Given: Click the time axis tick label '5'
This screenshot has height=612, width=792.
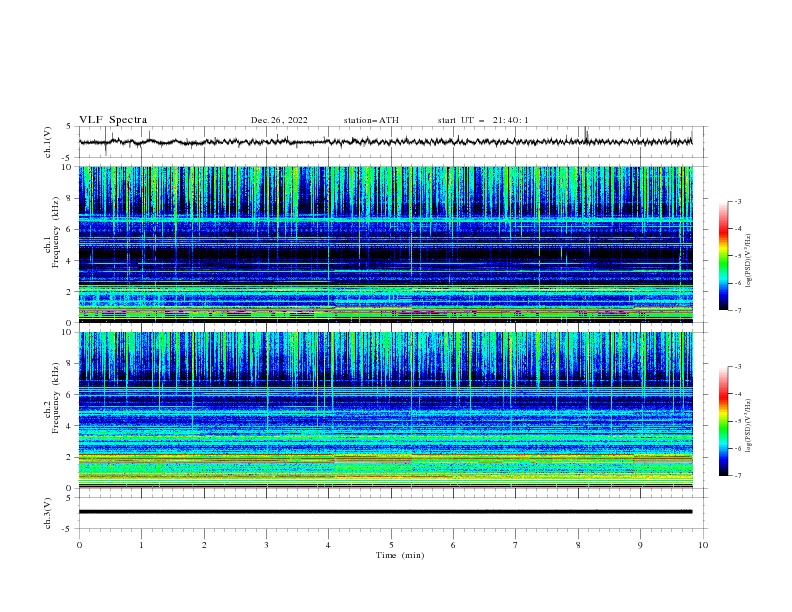Looking at the screenshot, I should pos(391,545).
